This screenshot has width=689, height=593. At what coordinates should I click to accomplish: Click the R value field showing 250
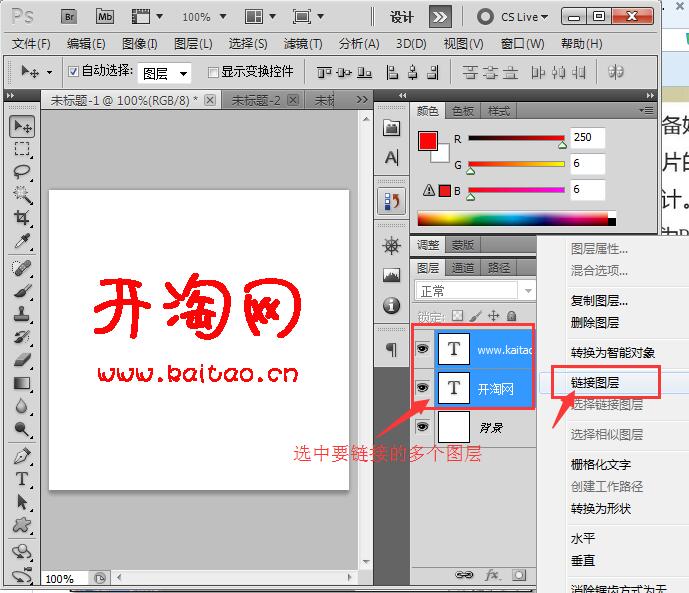point(588,137)
